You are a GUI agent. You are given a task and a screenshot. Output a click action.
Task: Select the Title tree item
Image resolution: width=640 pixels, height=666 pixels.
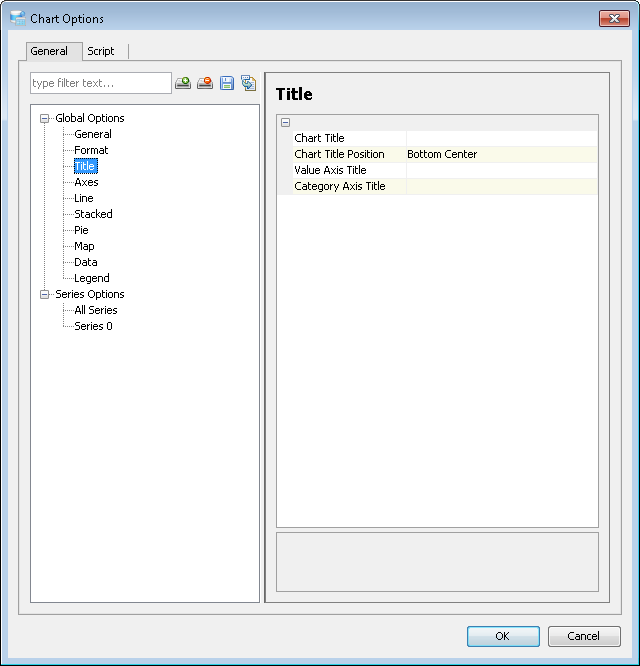85,166
